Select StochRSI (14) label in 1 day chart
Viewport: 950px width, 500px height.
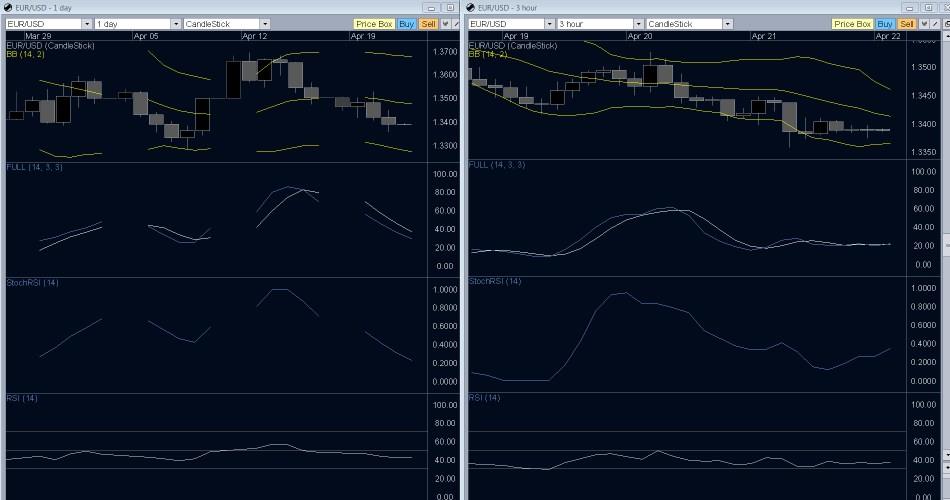32,282
